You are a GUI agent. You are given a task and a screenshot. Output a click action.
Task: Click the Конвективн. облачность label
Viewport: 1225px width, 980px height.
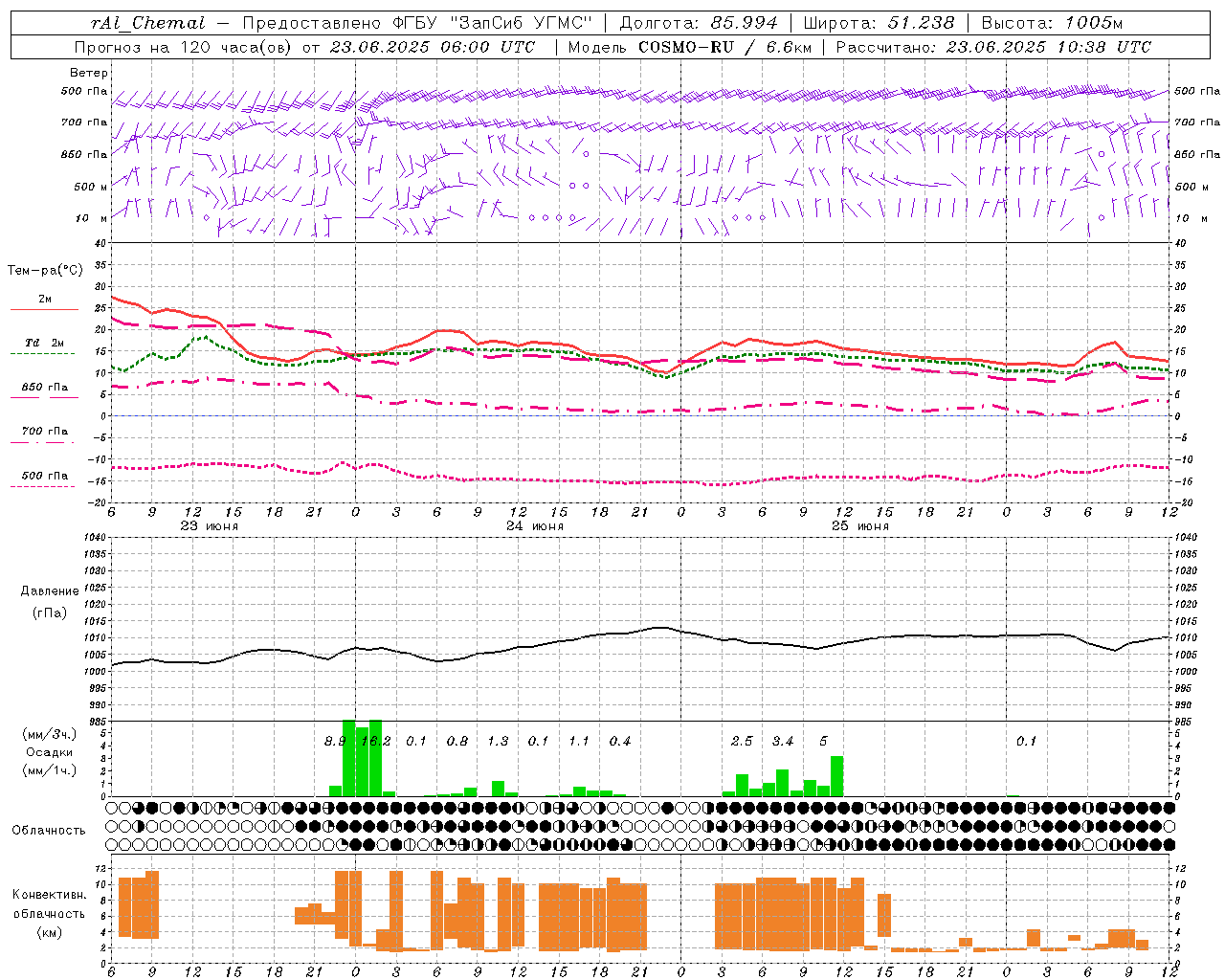click(x=49, y=904)
